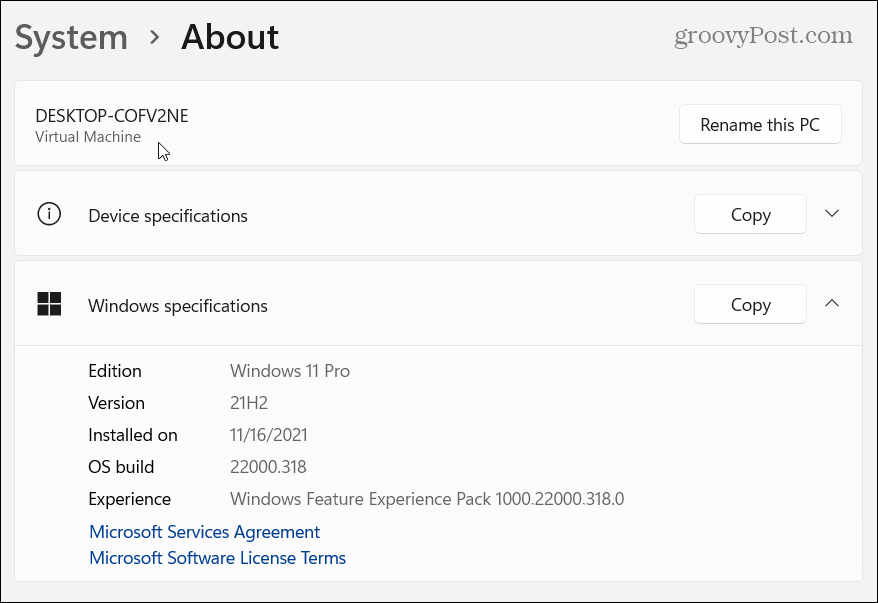878x603 pixels.
Task: Click the 11/16/2021 install date
Action: [269, 435]
